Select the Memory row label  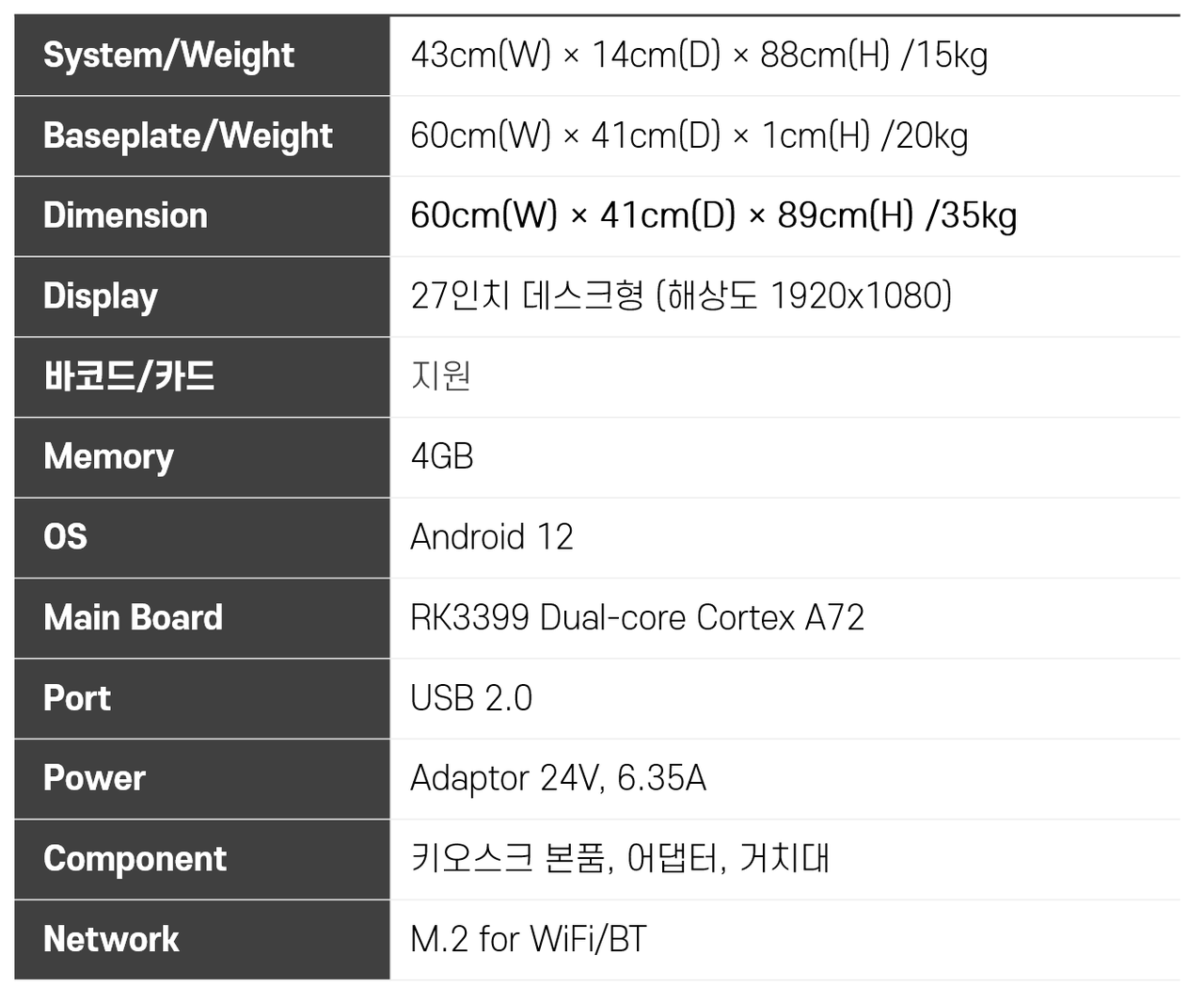(x=109, y=456)
